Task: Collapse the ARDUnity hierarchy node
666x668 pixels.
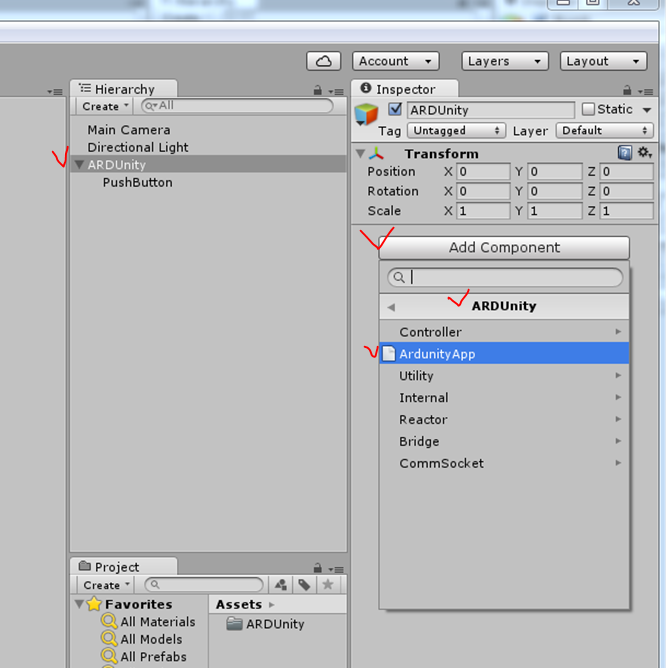Action: click(x=79, y=164)
